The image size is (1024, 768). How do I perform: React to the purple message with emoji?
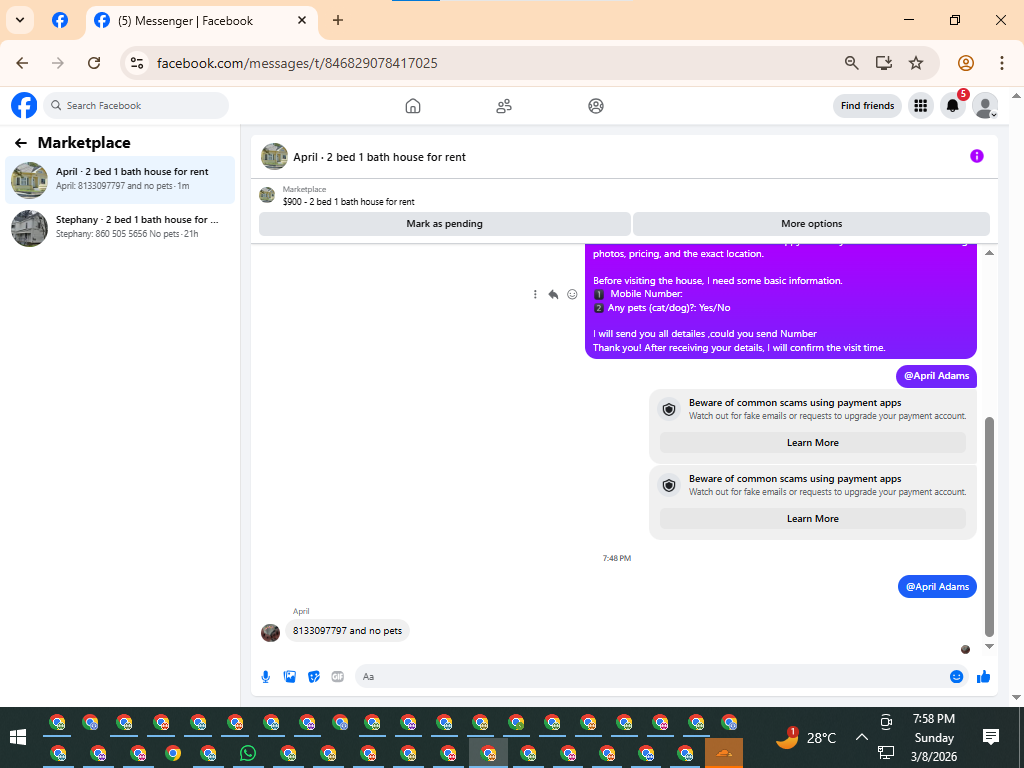pos(572,295)
